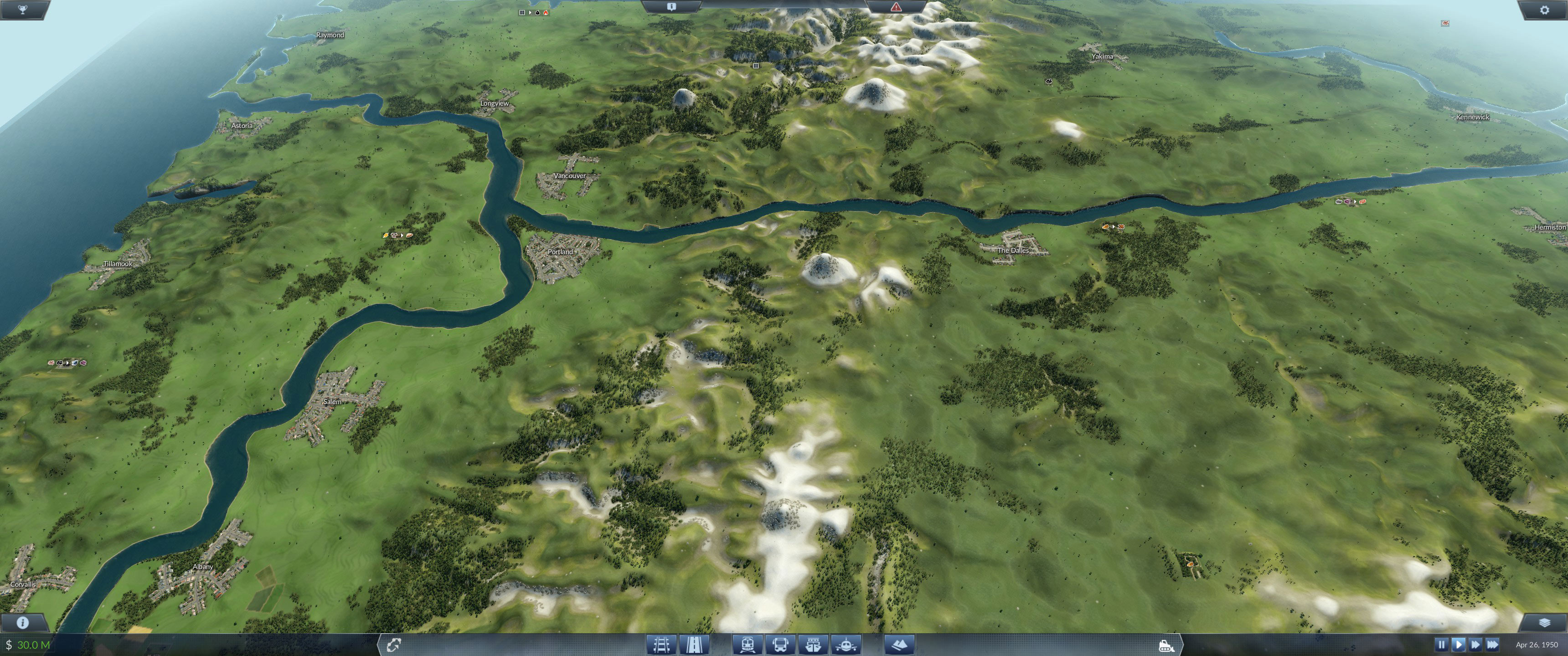1568x656 pixels.
Task: Set game speed to double fast-forward
Action: pos(1475,645)
